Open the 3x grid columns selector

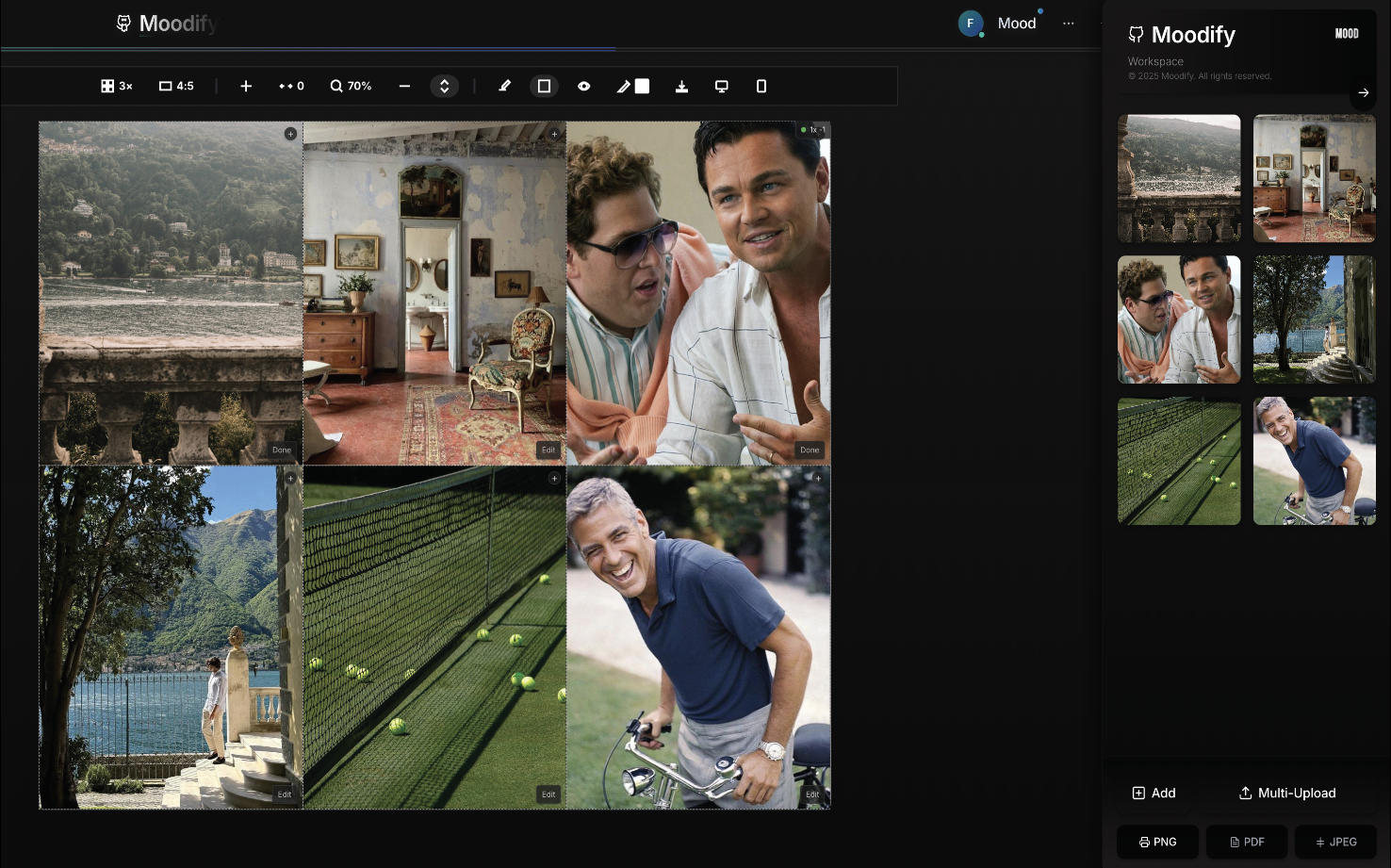117,86
